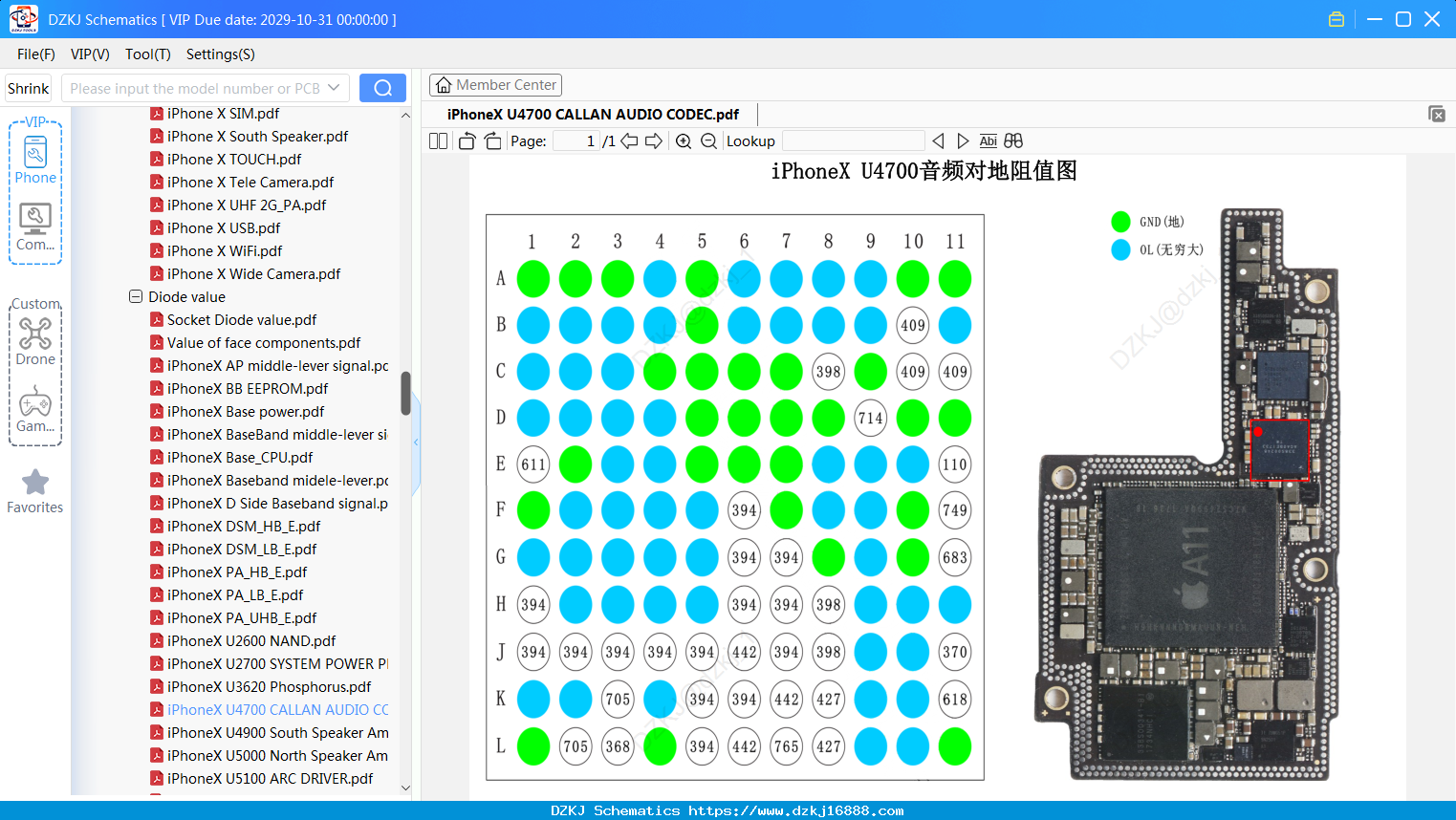Viewport: 1456px width, 820px height.
Task: Click the red-boxed U4700 chip on board
Action: pos(1279,449)
